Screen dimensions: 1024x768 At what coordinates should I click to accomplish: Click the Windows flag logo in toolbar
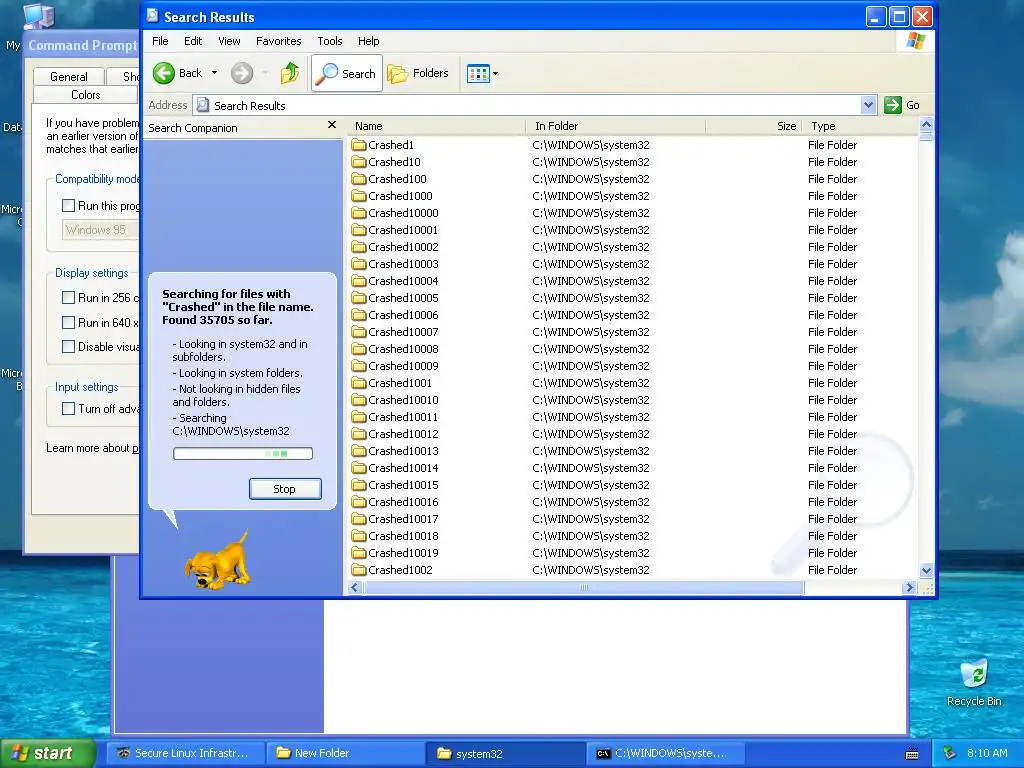916,41
